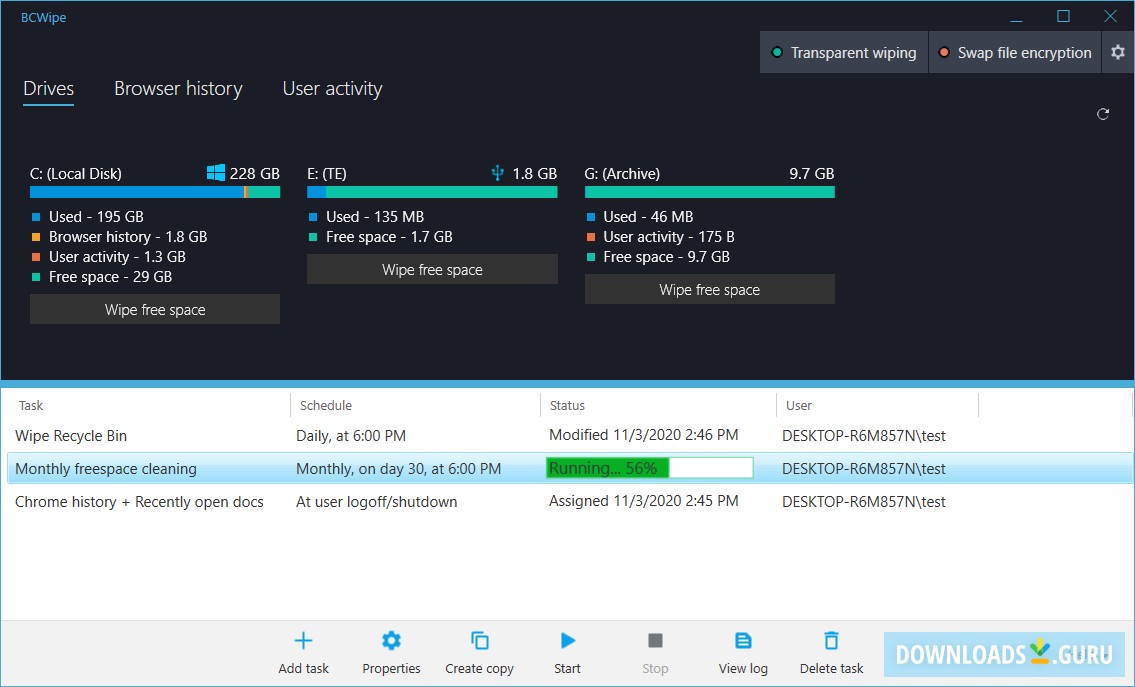This screenshot has height=687, width=1135.
Task: Click 'Used - 46 MB' legend
Action: point(648,216)
